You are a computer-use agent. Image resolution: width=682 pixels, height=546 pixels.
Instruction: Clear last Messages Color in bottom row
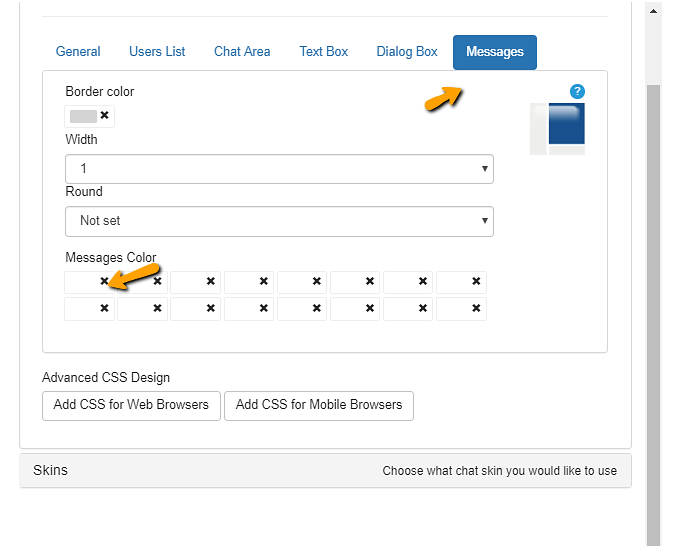pos(476,309)
